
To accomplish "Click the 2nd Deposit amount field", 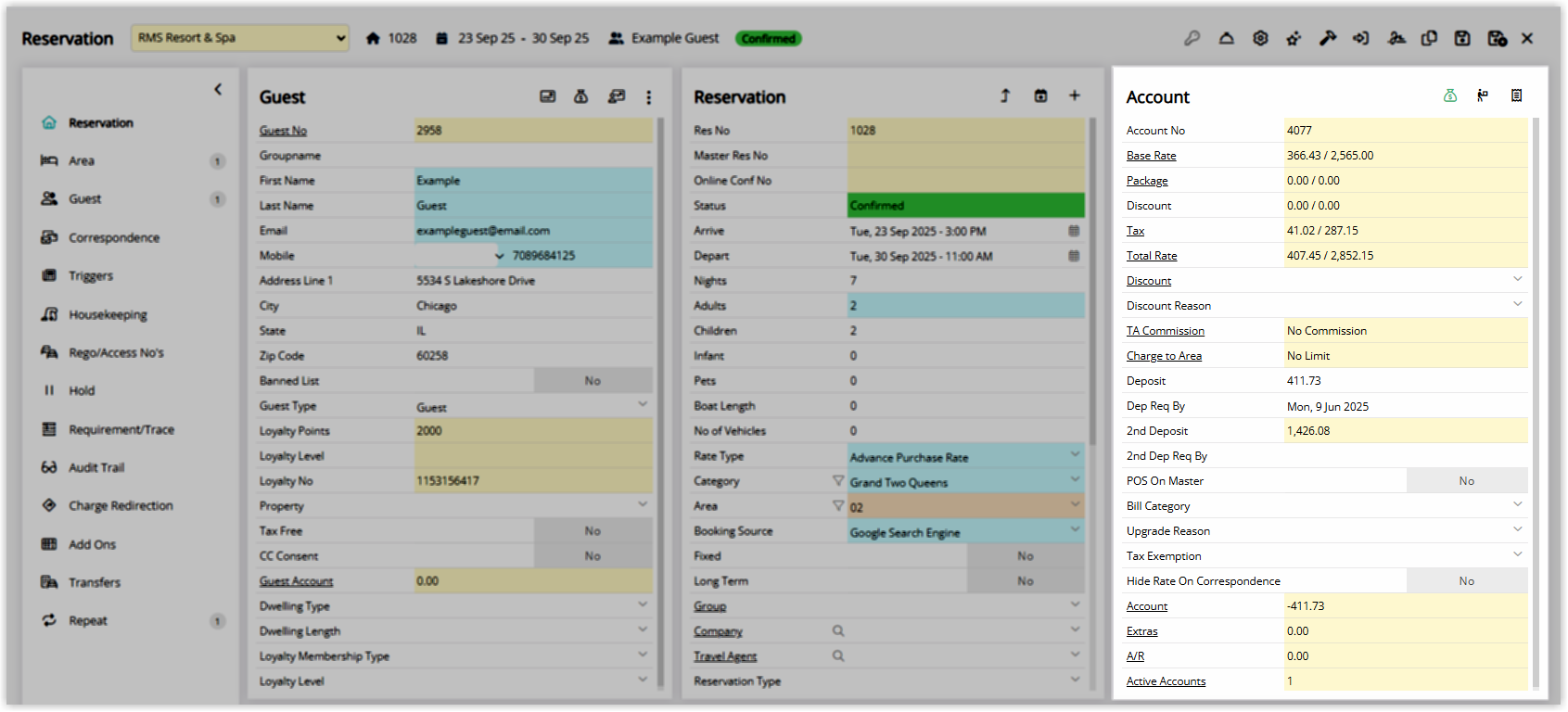I will [1406, 431].
